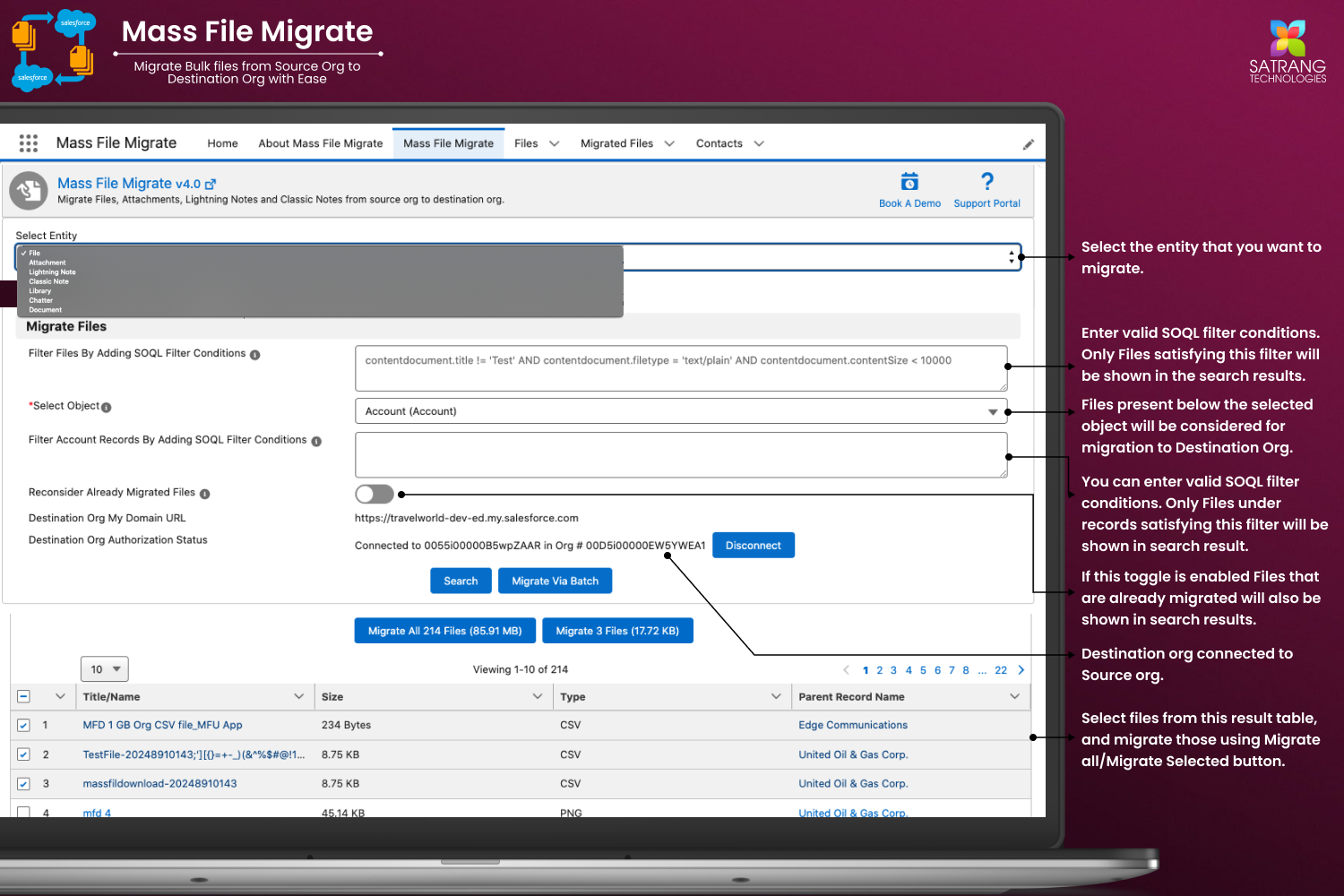Image resolution: width=1344 pixels, height=896 pixels.
Task: Open MFD 1 GB Org CSV file_MFU App link
Action: pyautogui.click(x=162, y=726)
